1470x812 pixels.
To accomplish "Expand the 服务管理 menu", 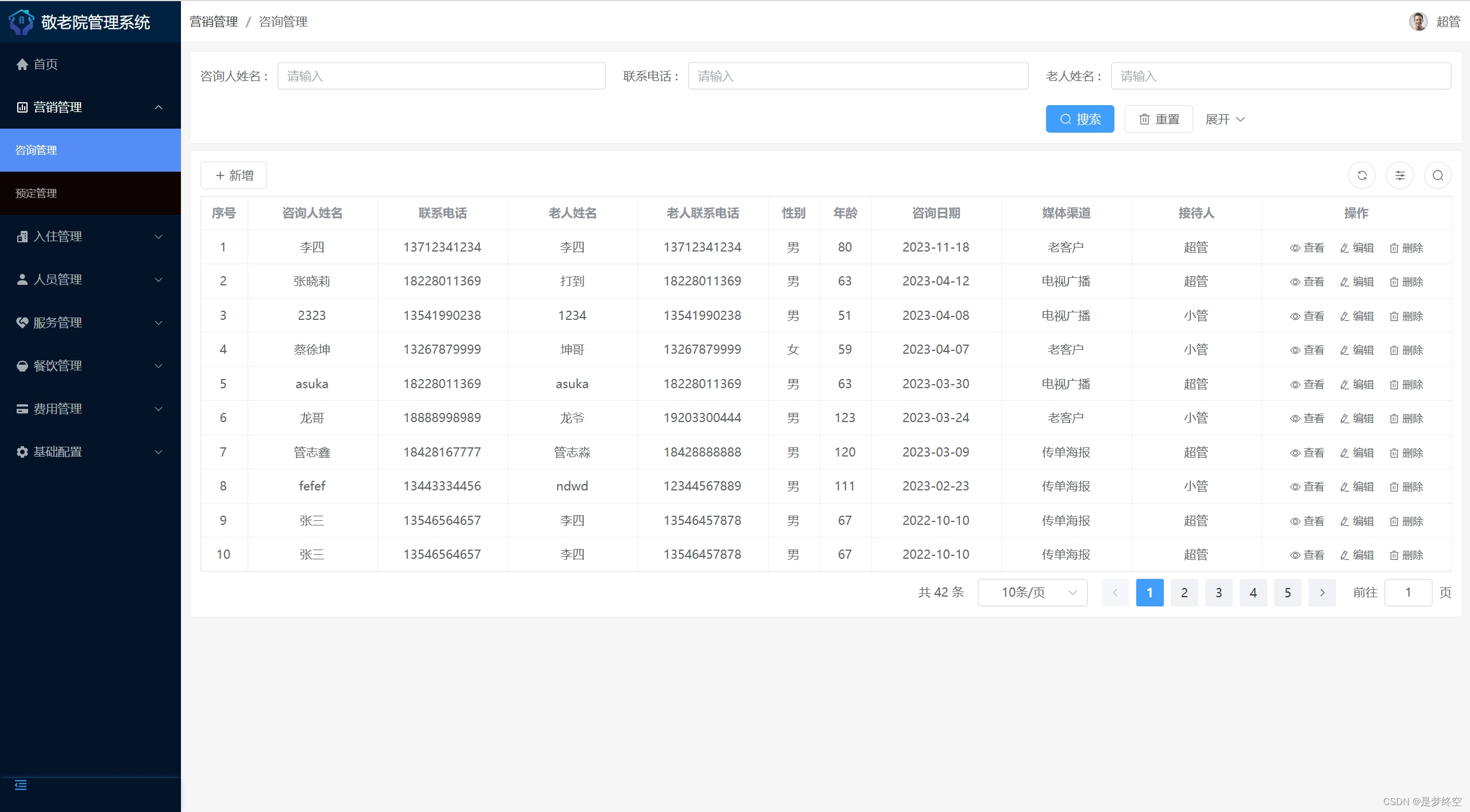I will click(x=90, y=322).
